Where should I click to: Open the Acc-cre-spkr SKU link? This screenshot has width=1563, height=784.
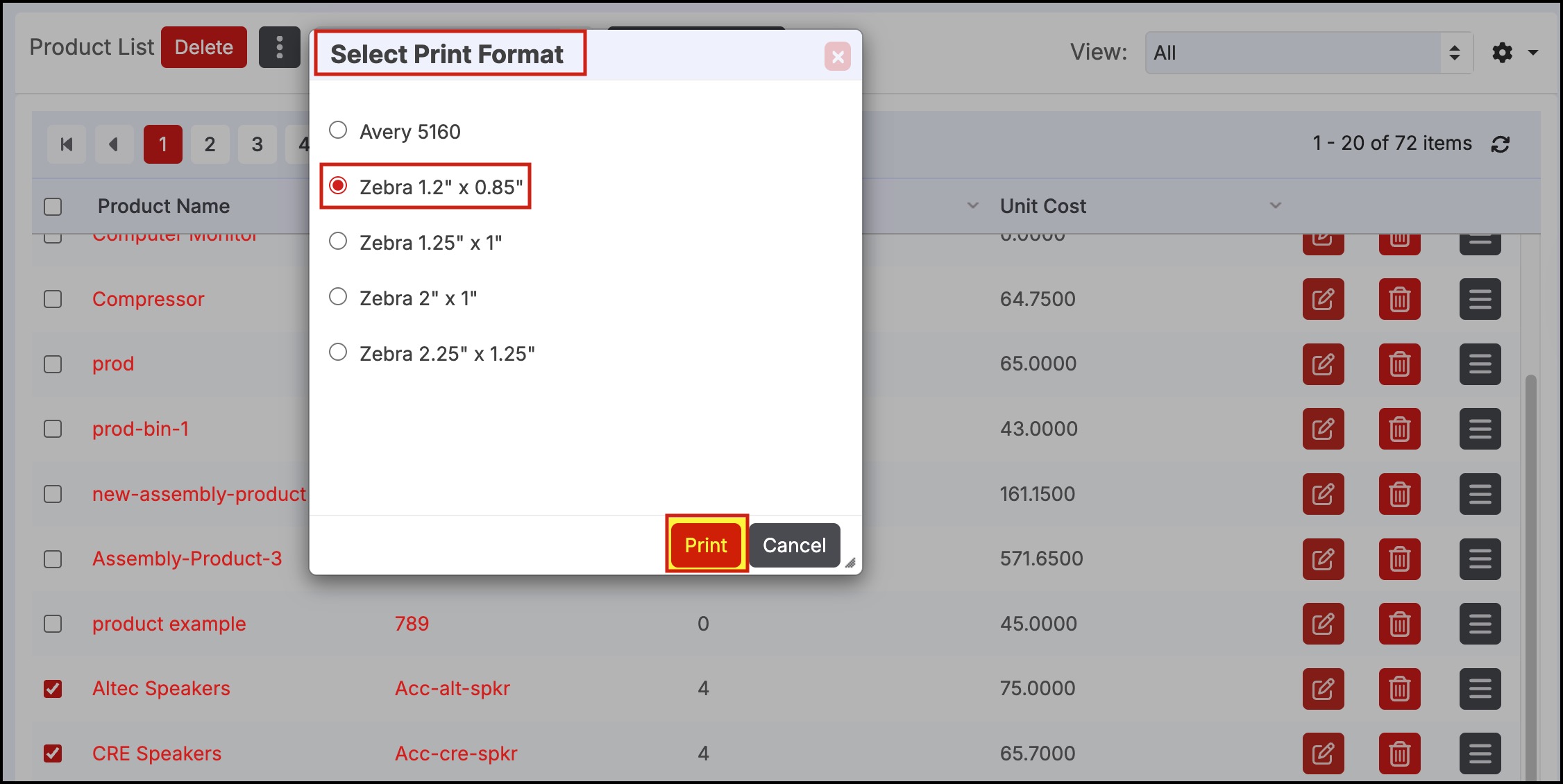(x=456, y=753)
